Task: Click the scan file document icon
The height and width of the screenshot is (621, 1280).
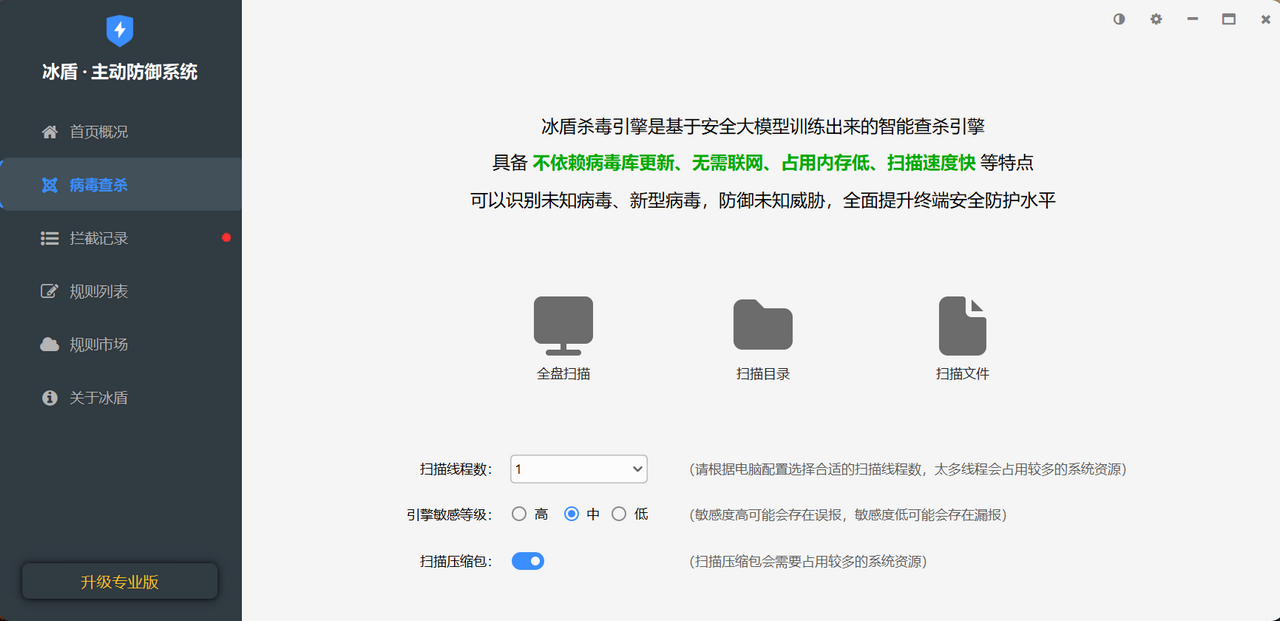Action: [962, 325]
